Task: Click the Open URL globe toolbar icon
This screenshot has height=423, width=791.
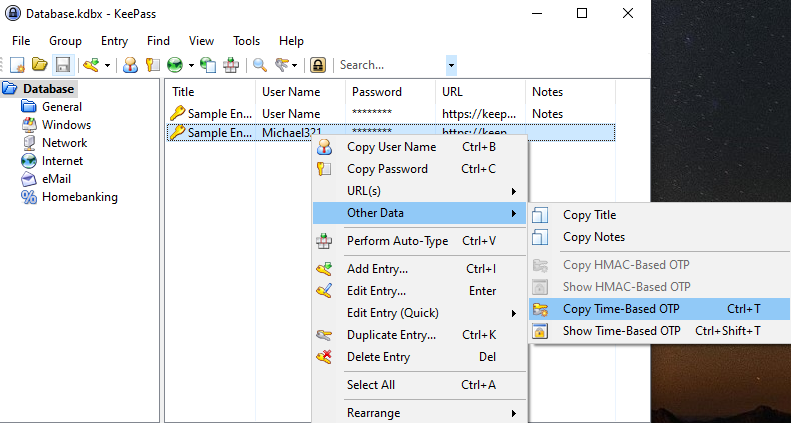Action: 175,65
